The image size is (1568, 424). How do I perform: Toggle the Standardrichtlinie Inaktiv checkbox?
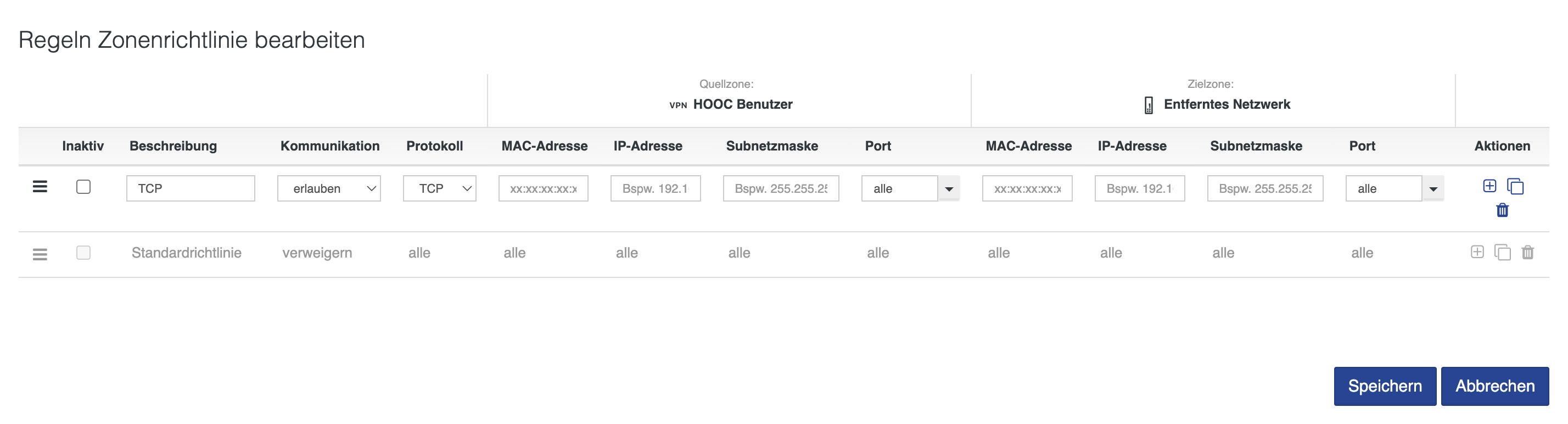(x=83, y=253)
